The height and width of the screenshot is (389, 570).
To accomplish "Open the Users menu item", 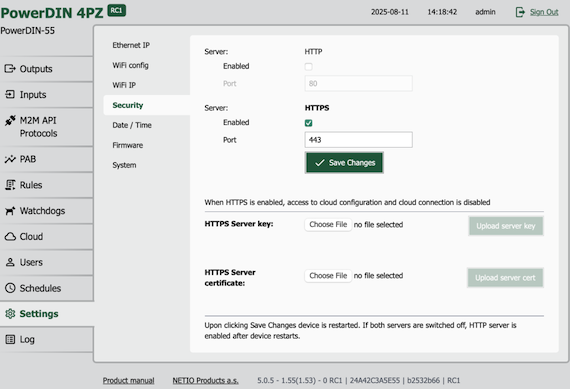I will coord(47,262).
